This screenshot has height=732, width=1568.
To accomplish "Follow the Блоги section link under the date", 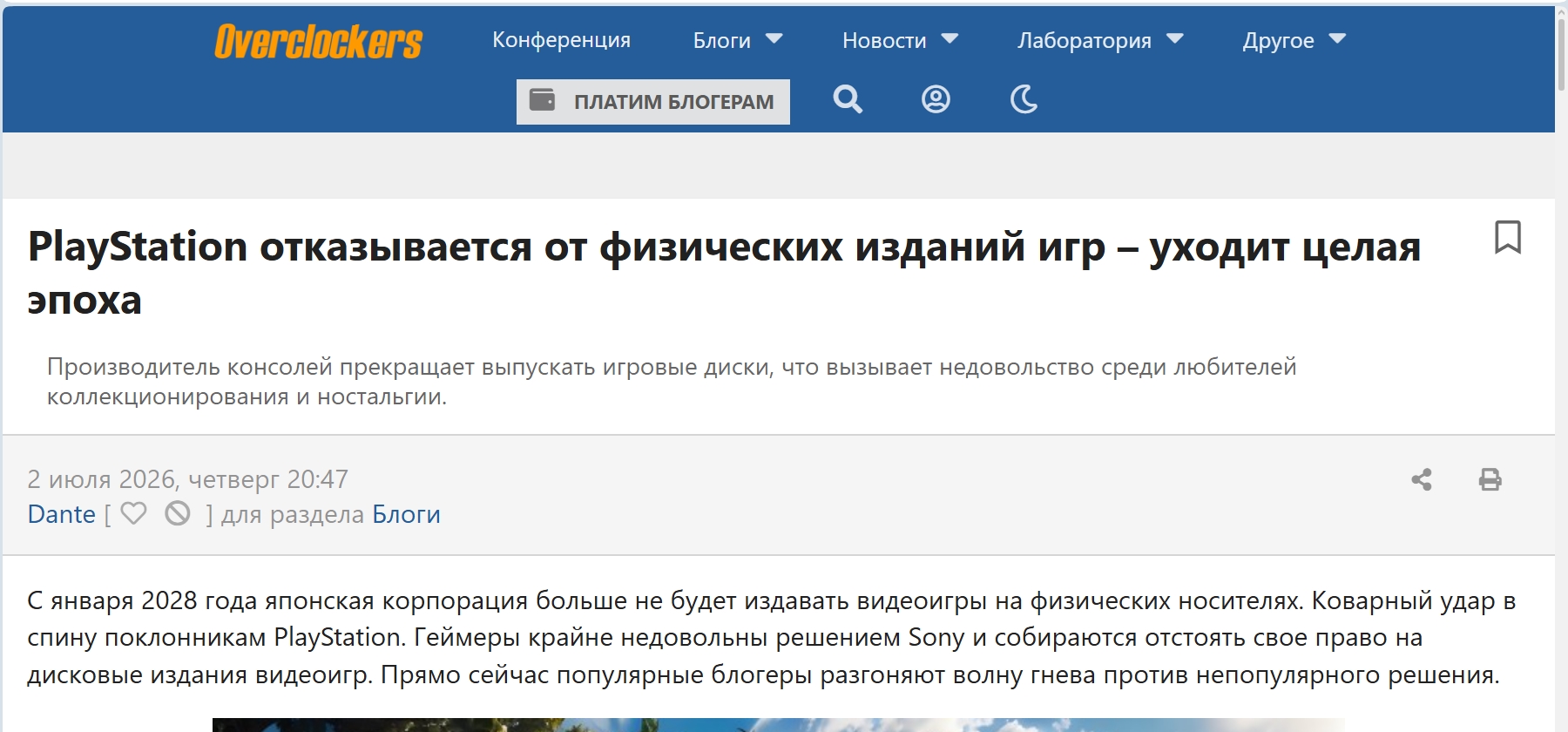I will (x=406, y=514).
